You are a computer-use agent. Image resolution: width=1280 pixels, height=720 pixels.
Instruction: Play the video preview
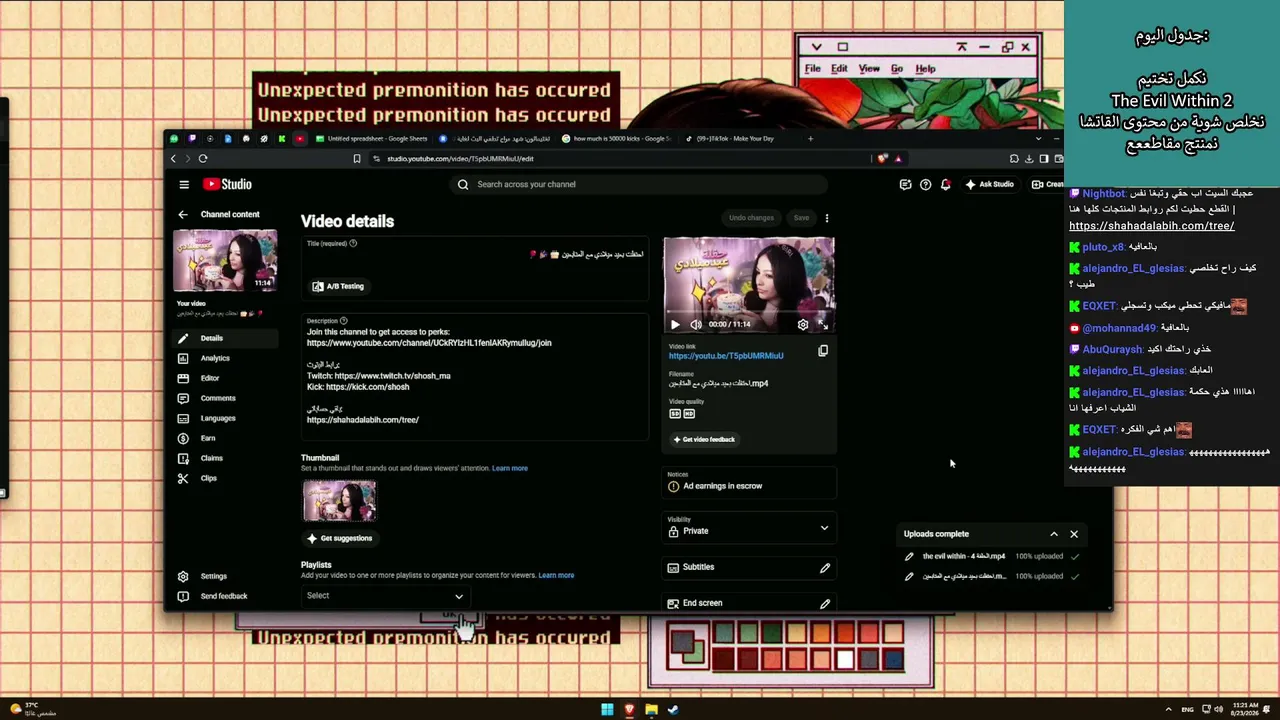click(x=675, y=324)
